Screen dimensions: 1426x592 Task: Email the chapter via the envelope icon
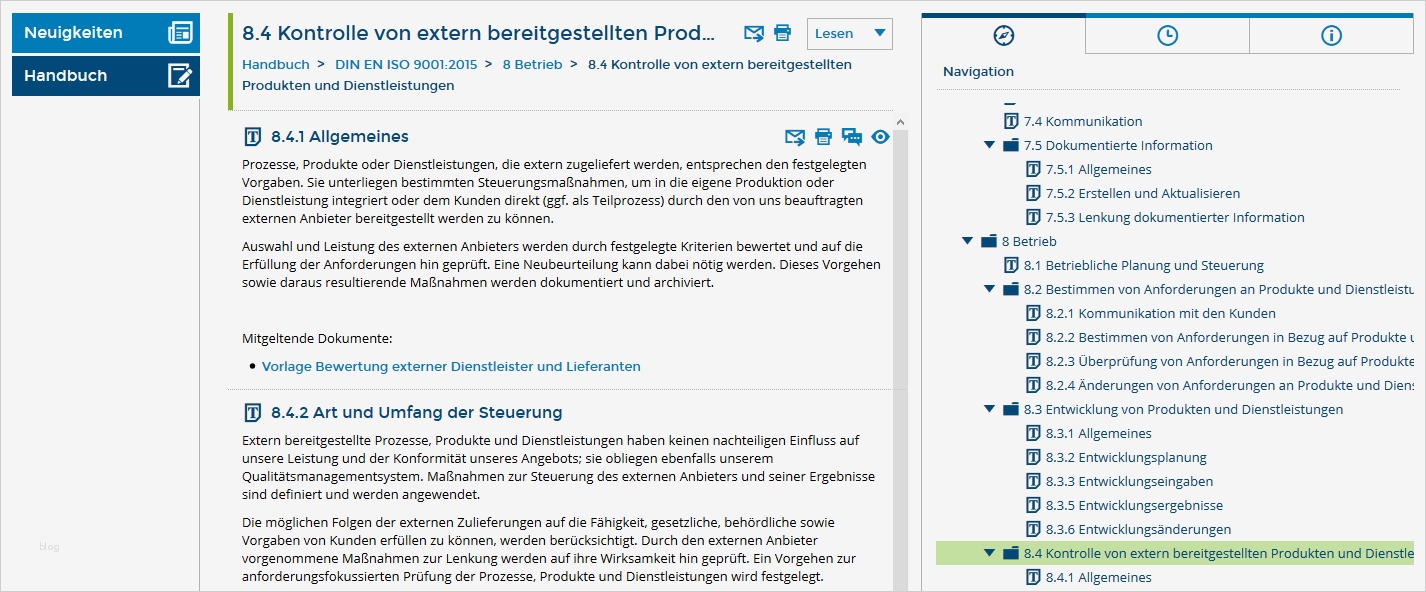(x=752, y=32)
